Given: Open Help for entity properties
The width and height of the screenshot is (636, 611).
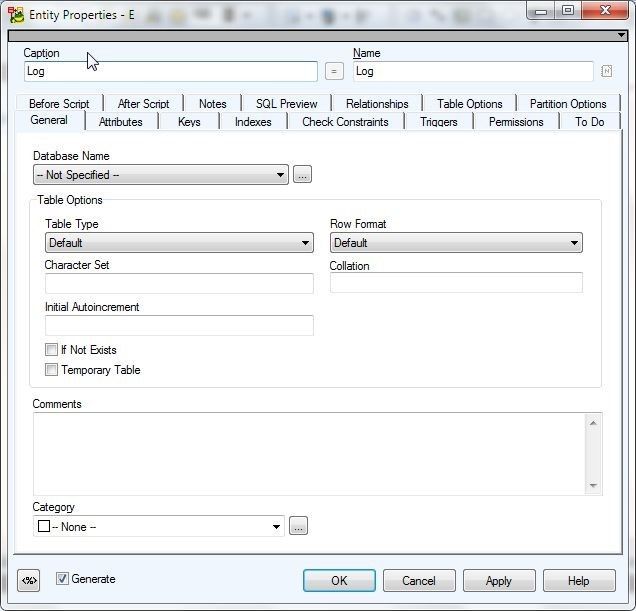Looking at the screenshot, I should (x=579, y=581).
